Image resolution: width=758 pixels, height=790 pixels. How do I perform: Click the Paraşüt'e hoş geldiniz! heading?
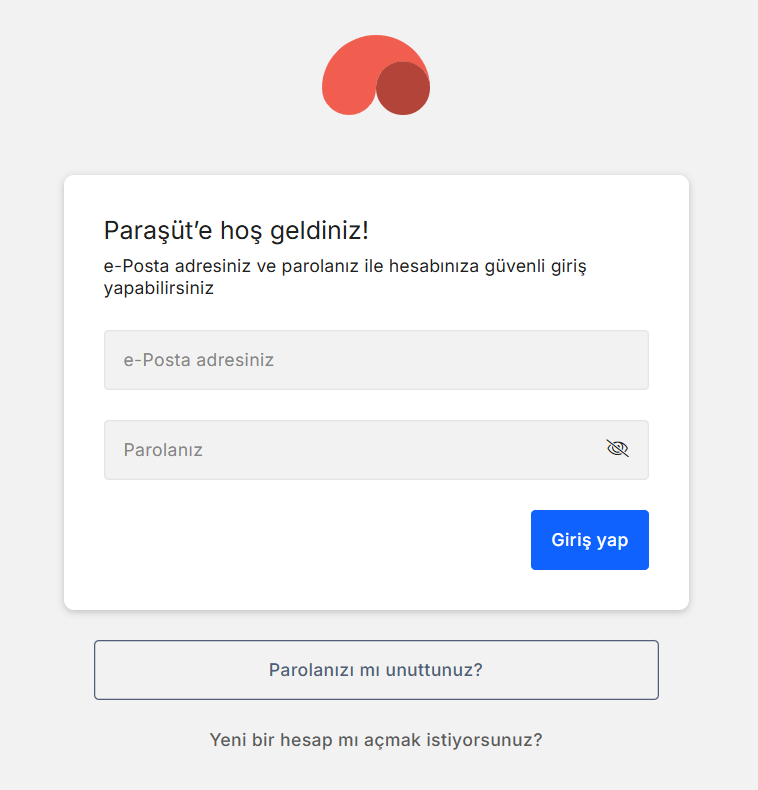[x=236, y=231]
